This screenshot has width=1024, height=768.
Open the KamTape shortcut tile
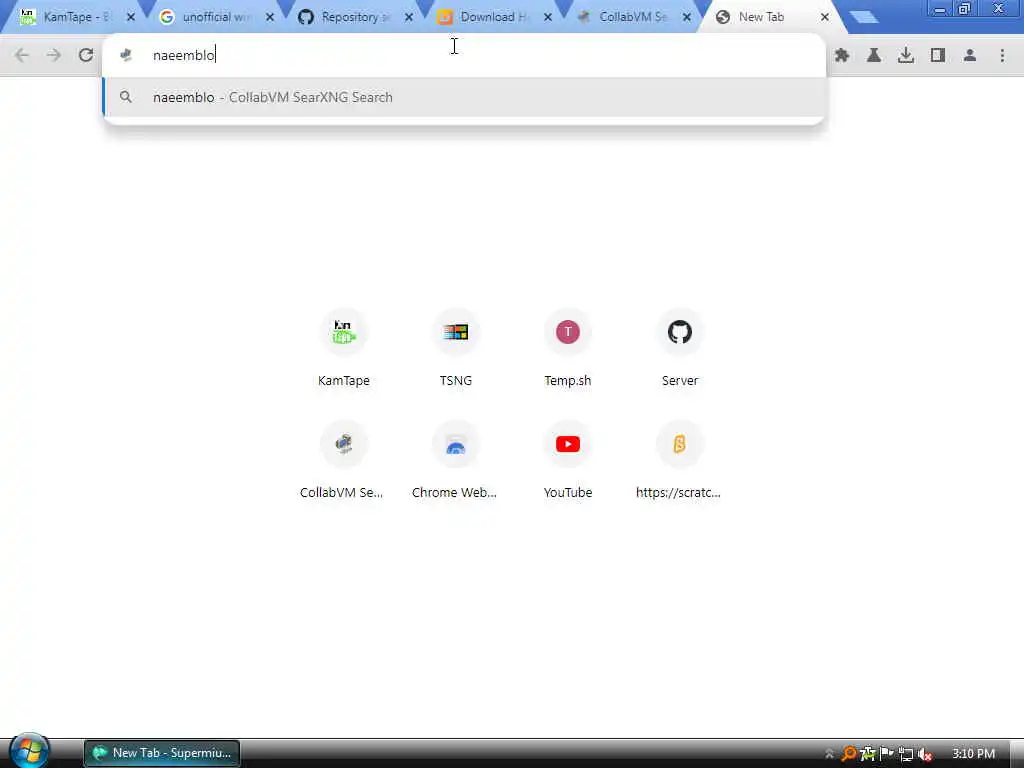(344, 349)
